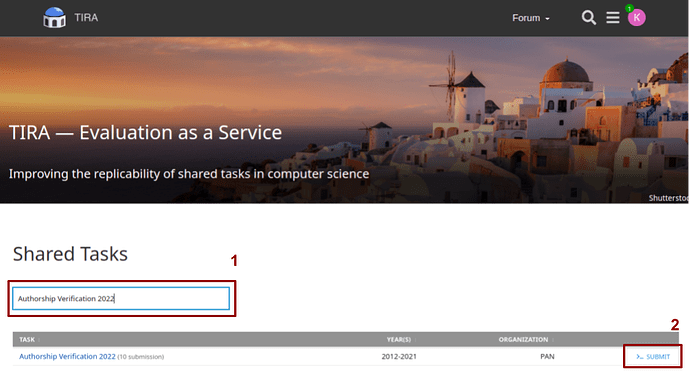The image size is (690, 378).
Task: Expand the Forum dropdown menu
Action: click(531, 18)
